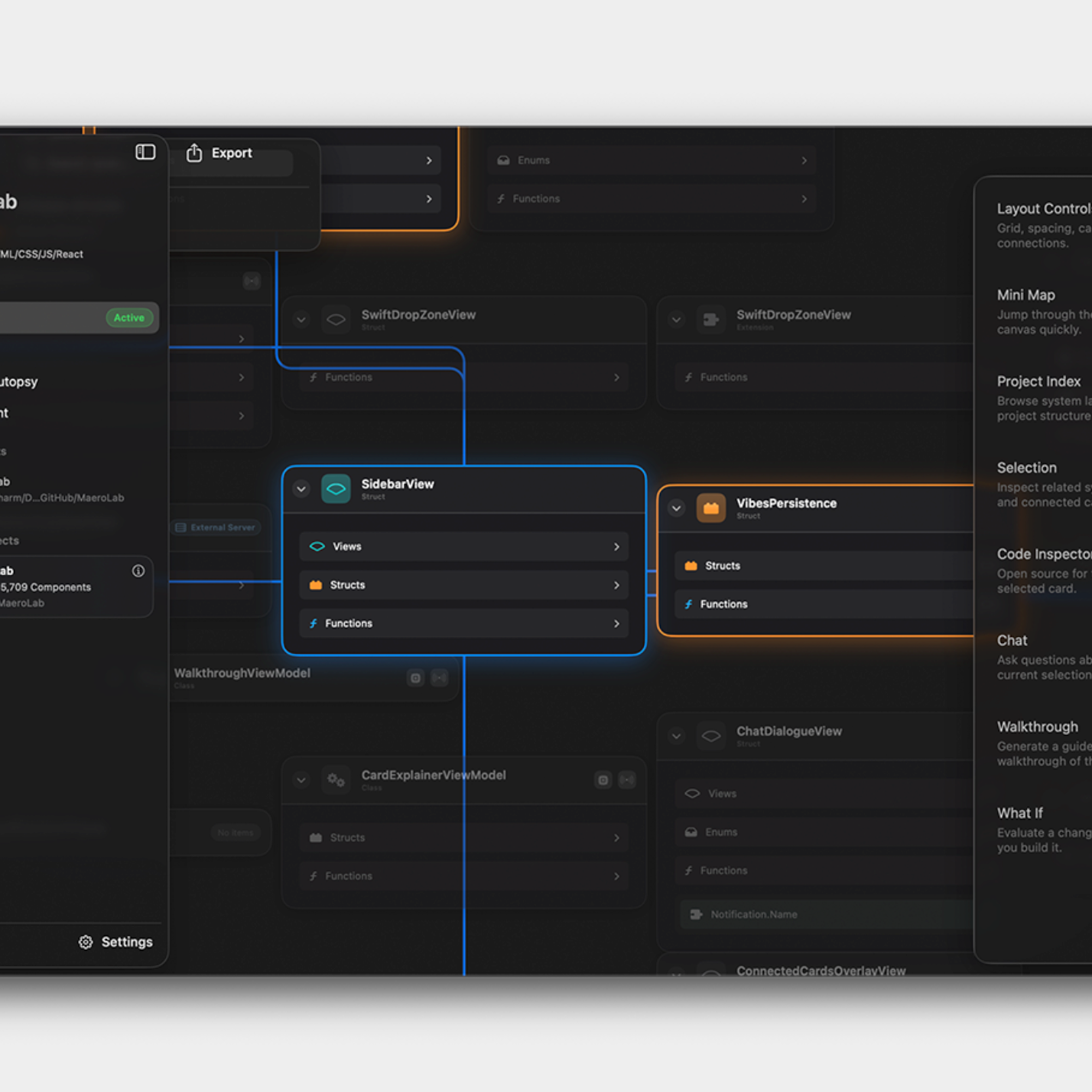Expand the Views row in SidebarView
The height and width of the screenshot is (1092, 1092).
[x=464, y=547]
